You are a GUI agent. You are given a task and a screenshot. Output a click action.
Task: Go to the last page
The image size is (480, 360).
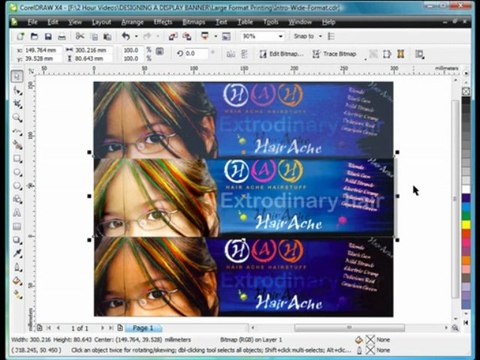coord(110,328)
